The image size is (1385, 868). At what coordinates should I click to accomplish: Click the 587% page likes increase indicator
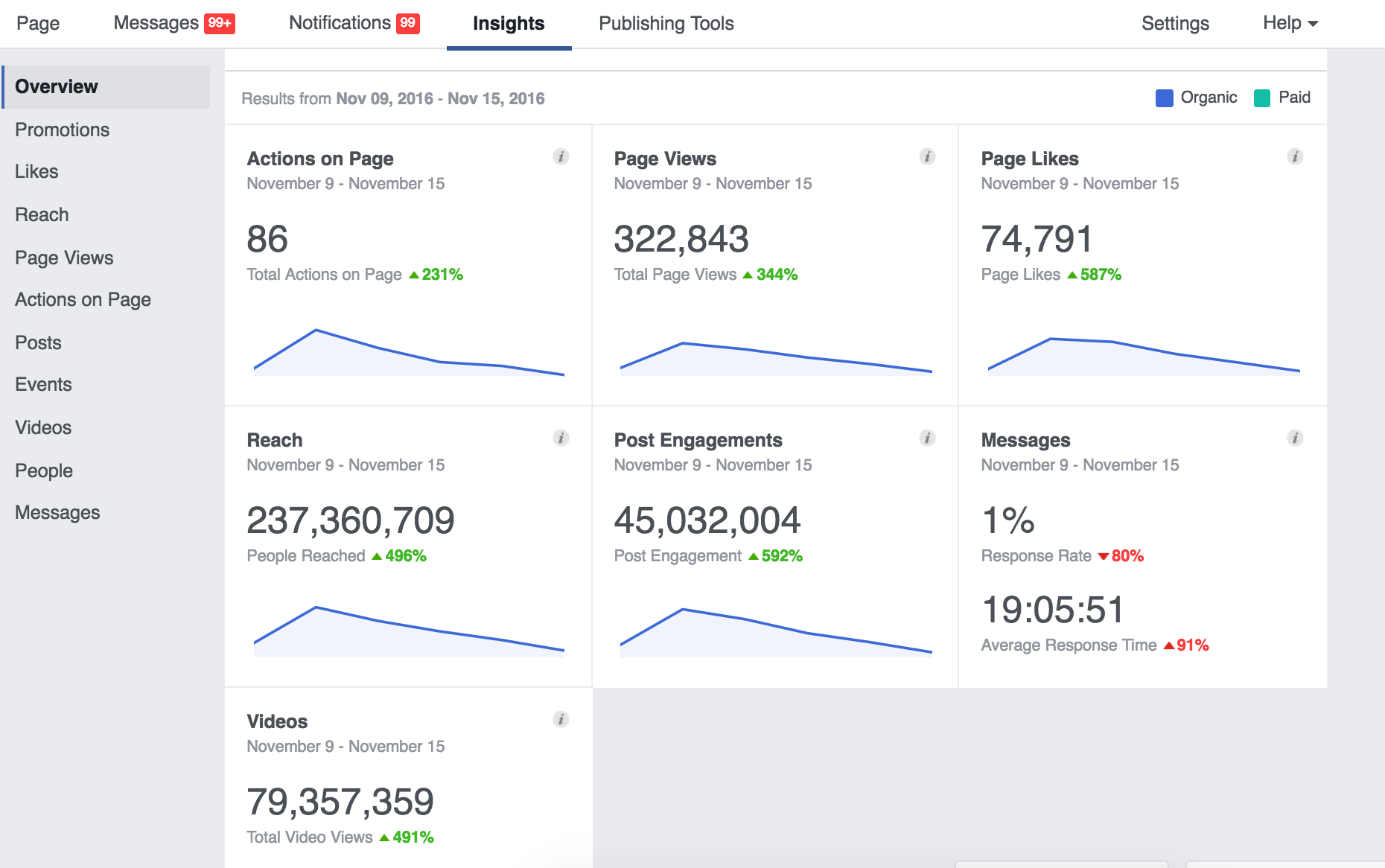coord(1094,275)
